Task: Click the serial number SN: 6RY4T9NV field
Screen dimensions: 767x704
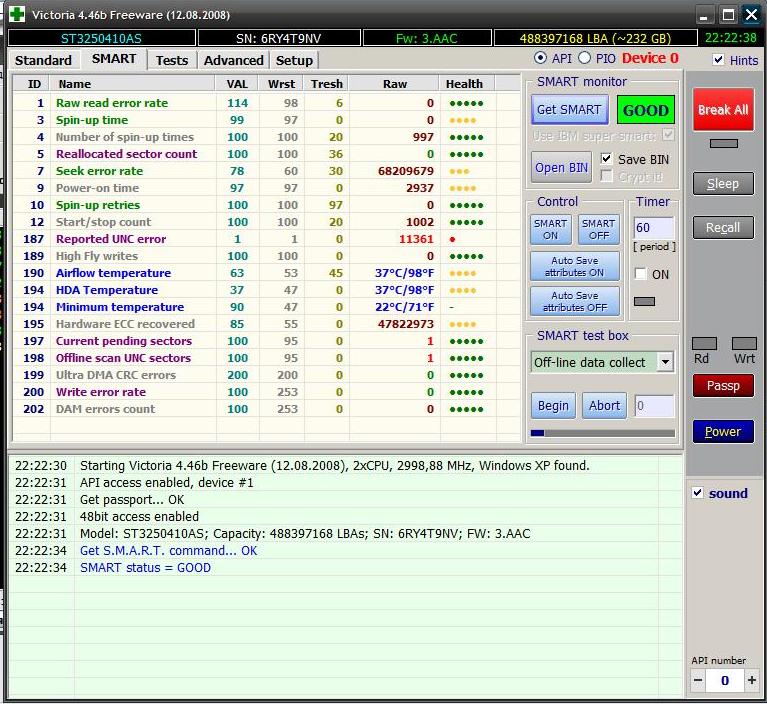Action: [279, 38]
